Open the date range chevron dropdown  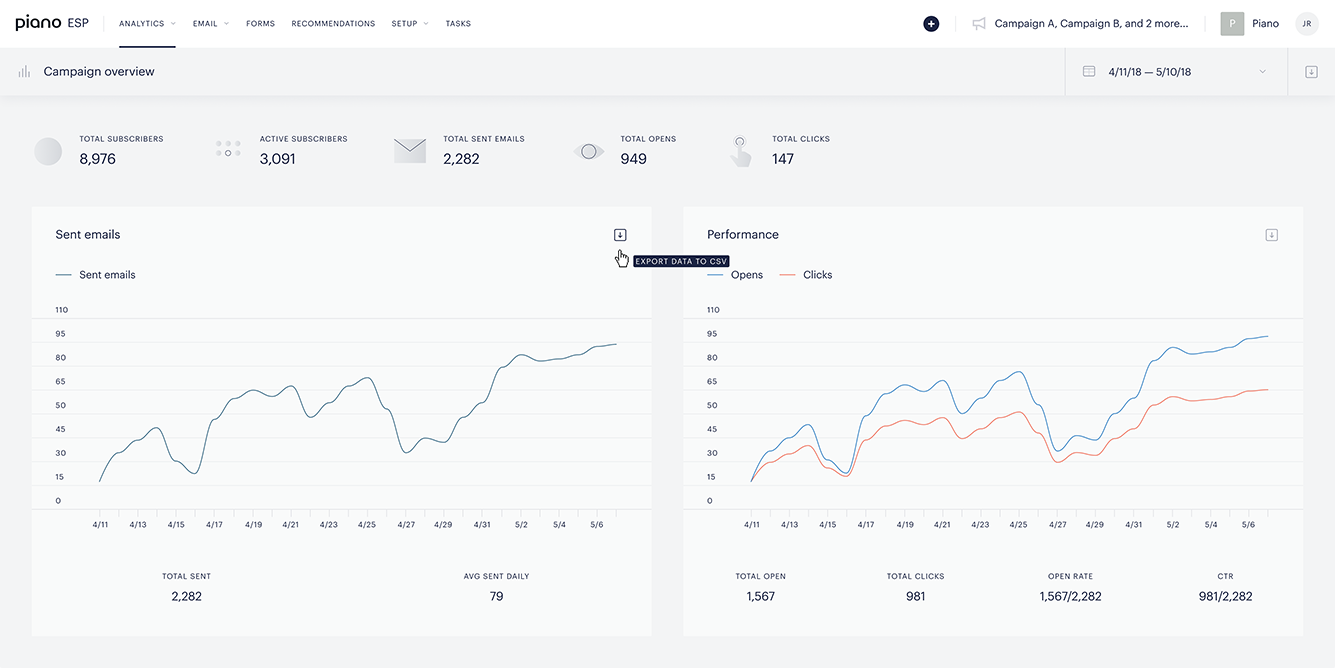coord(1262,72)
